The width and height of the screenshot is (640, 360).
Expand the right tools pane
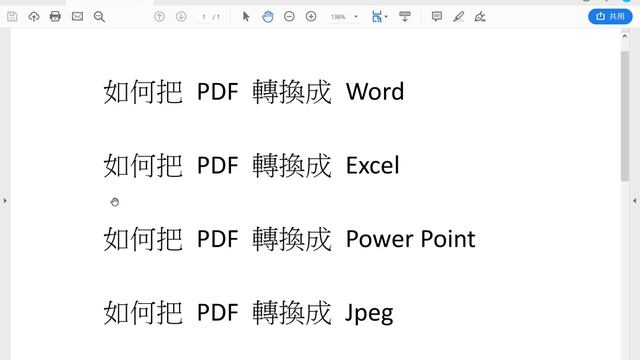tap(635, 201)
